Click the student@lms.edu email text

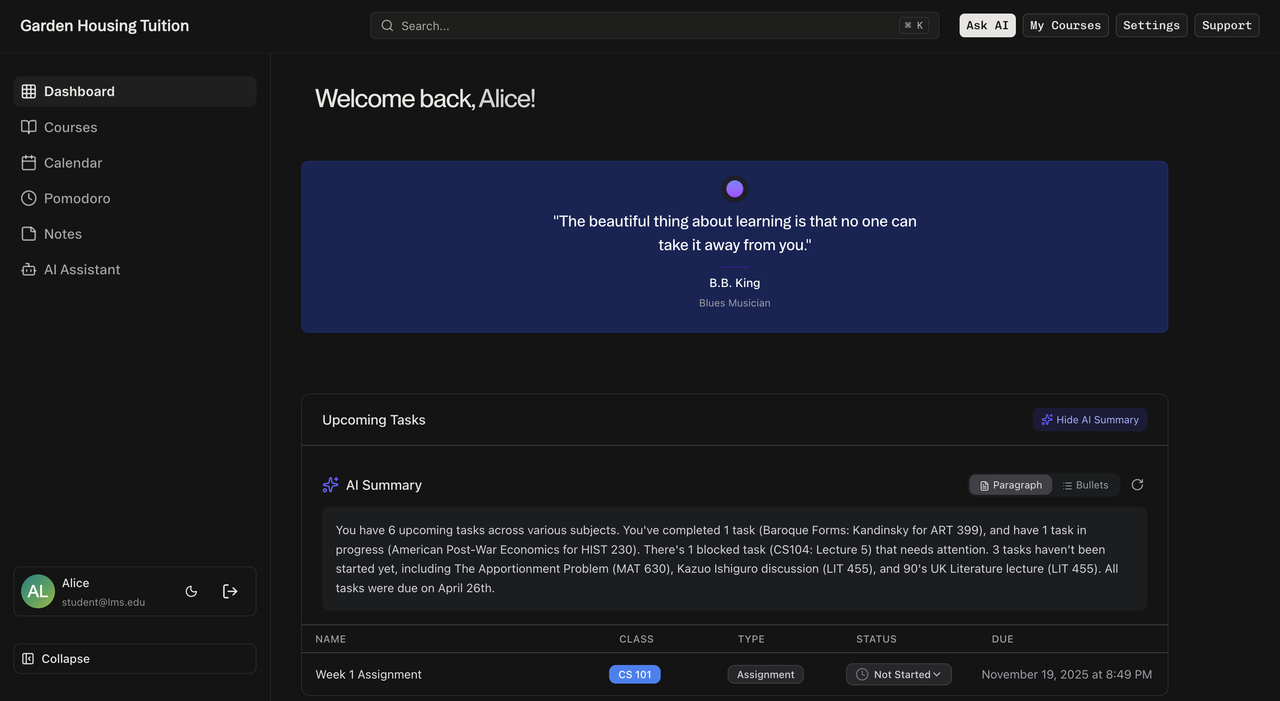click(x=103, y=602)
